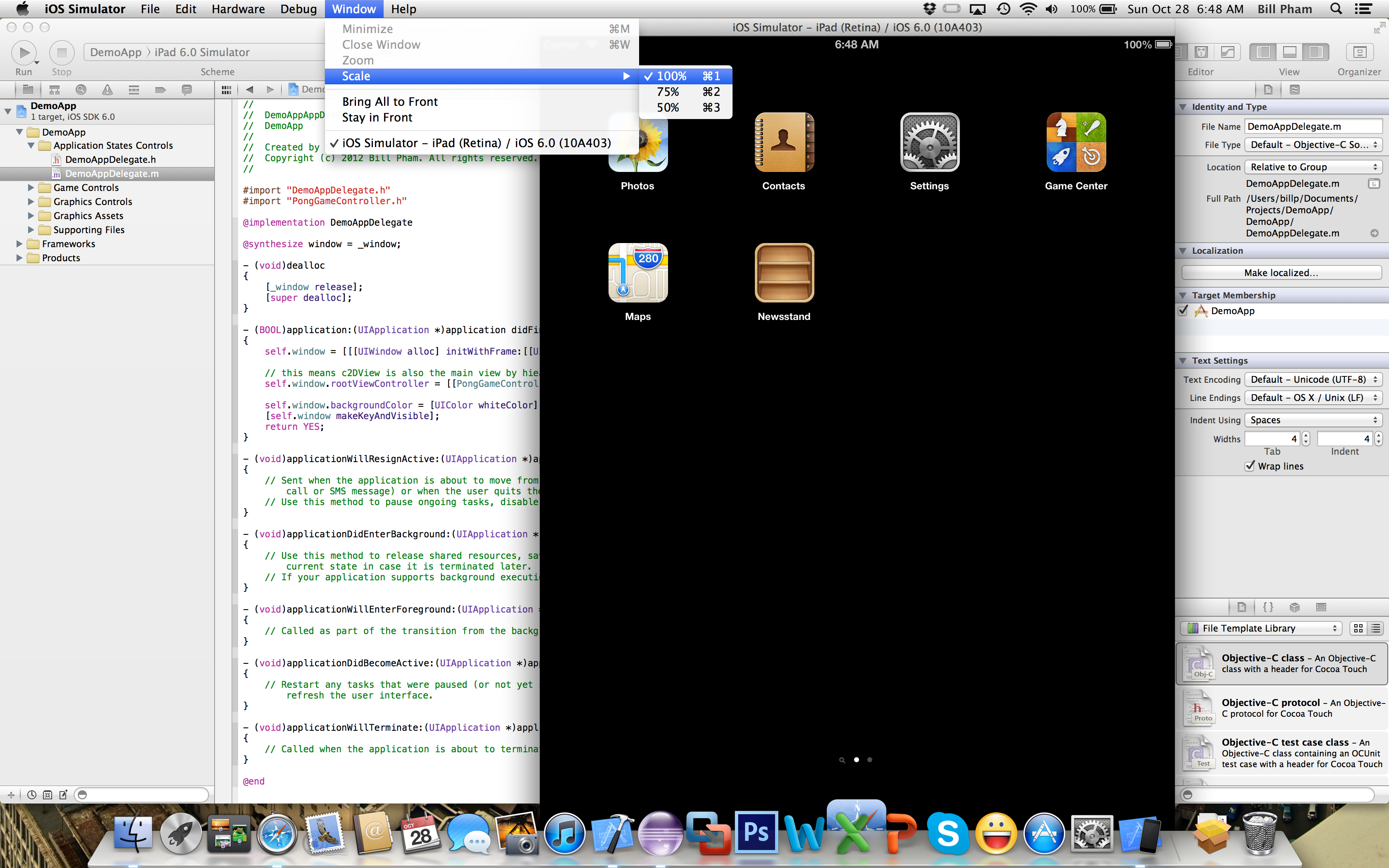Open the Maps app icon
This screenshot has height=868, width=1389.
(x=638, y=273)
